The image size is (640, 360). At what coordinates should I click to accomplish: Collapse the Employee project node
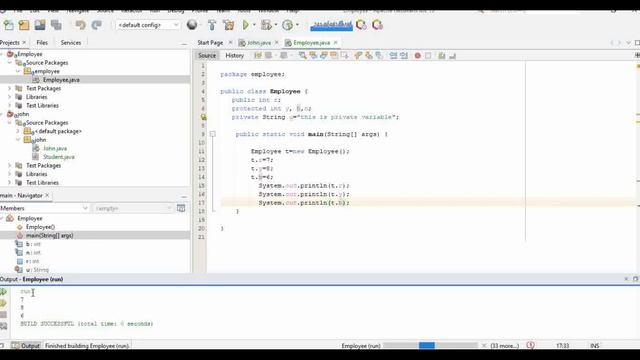point(2,54)
